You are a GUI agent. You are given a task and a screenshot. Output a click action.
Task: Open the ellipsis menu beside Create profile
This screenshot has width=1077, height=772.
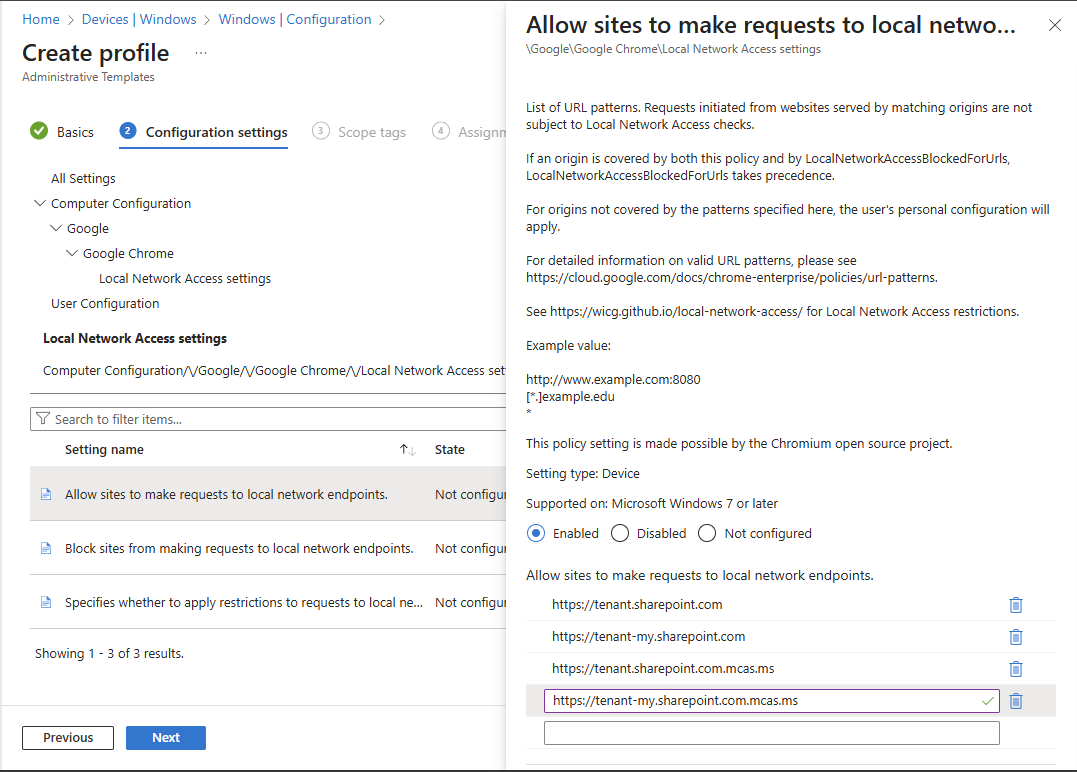(201, 53)
